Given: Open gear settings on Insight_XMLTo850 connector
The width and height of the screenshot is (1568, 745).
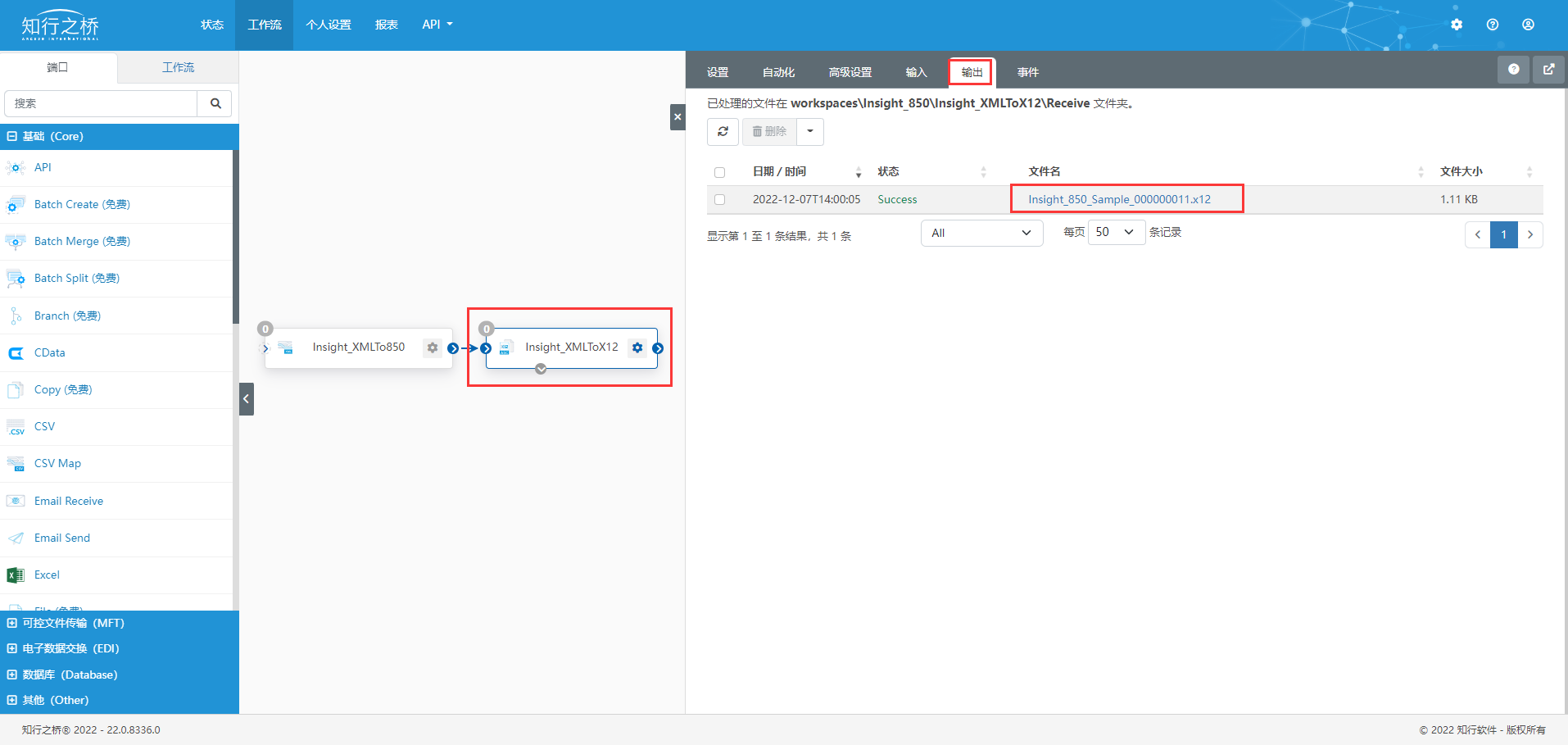Looking at the screenshot, I should tap(433, 348).
